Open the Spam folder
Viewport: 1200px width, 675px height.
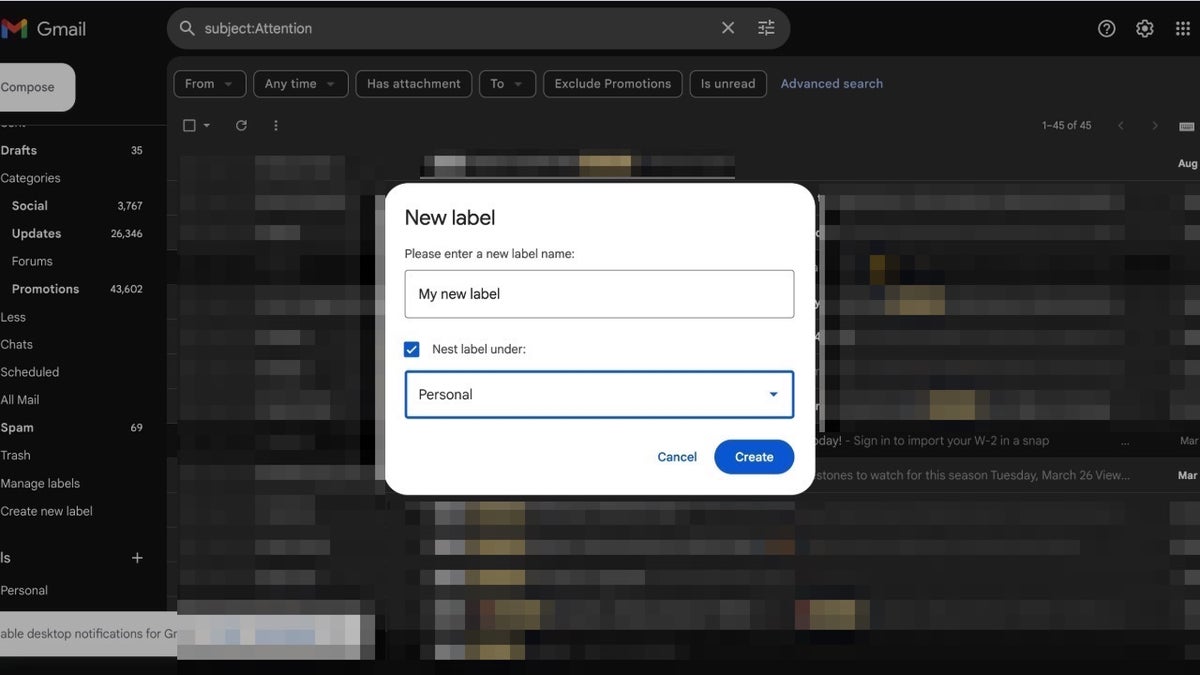pos(17,427)
